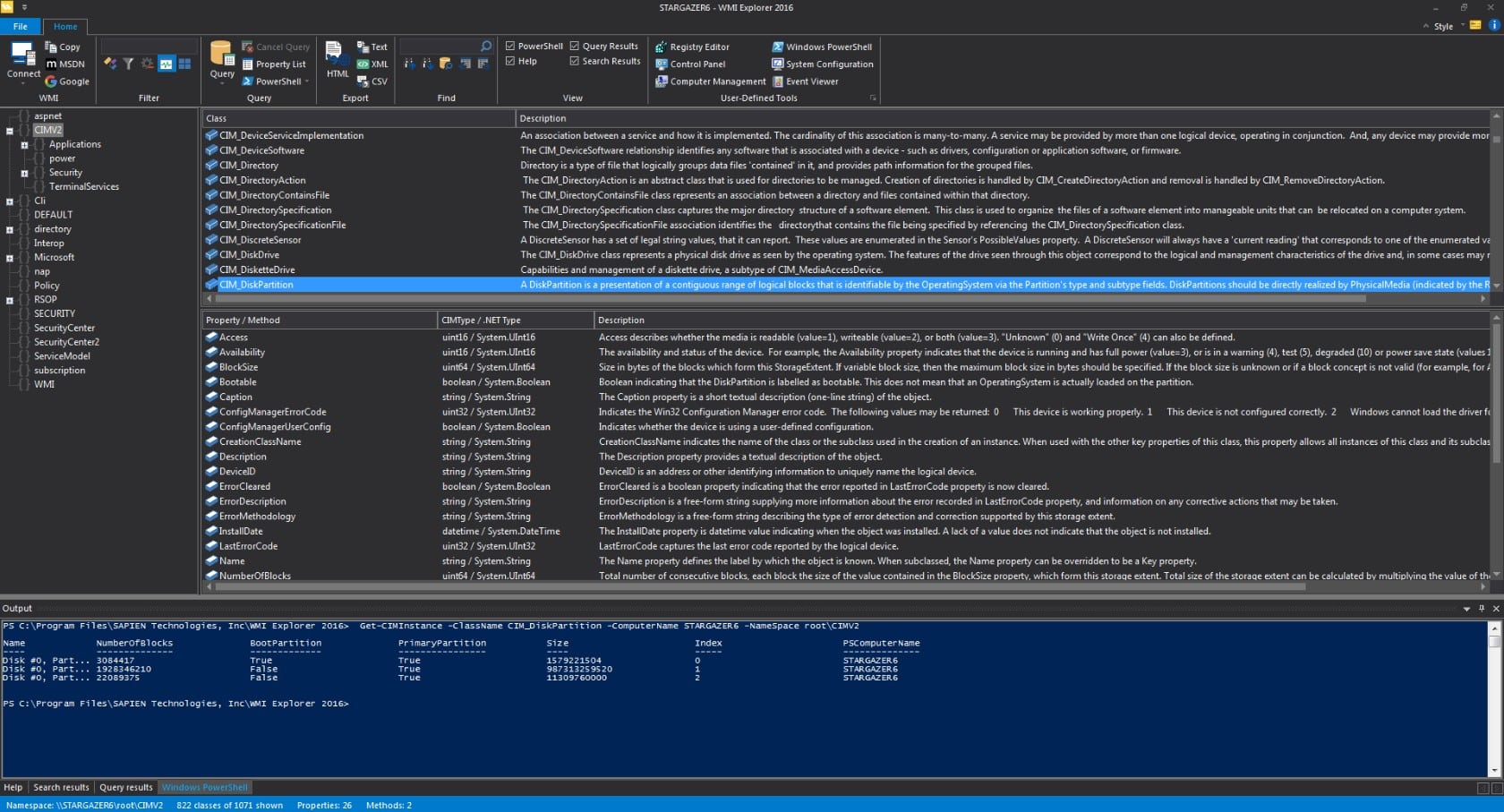Open MSDN lookup for selected class
Image resolution: width=1504 pixels, height=812 pixels.
coord(65,64)
